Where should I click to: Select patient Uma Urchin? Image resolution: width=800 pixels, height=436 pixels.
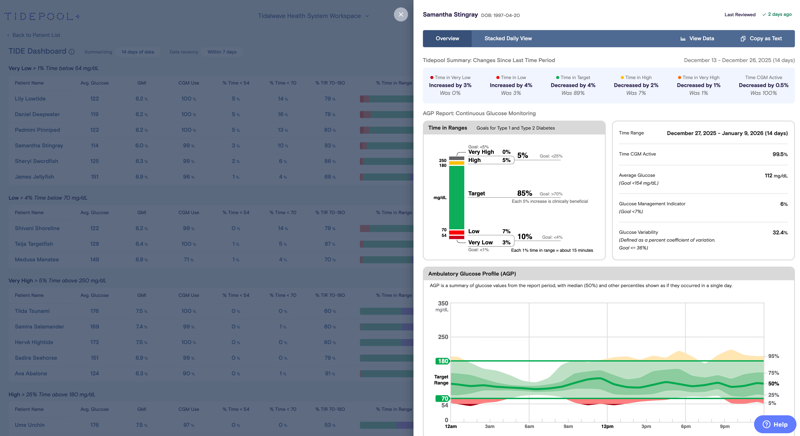click(x=30, y=425)
